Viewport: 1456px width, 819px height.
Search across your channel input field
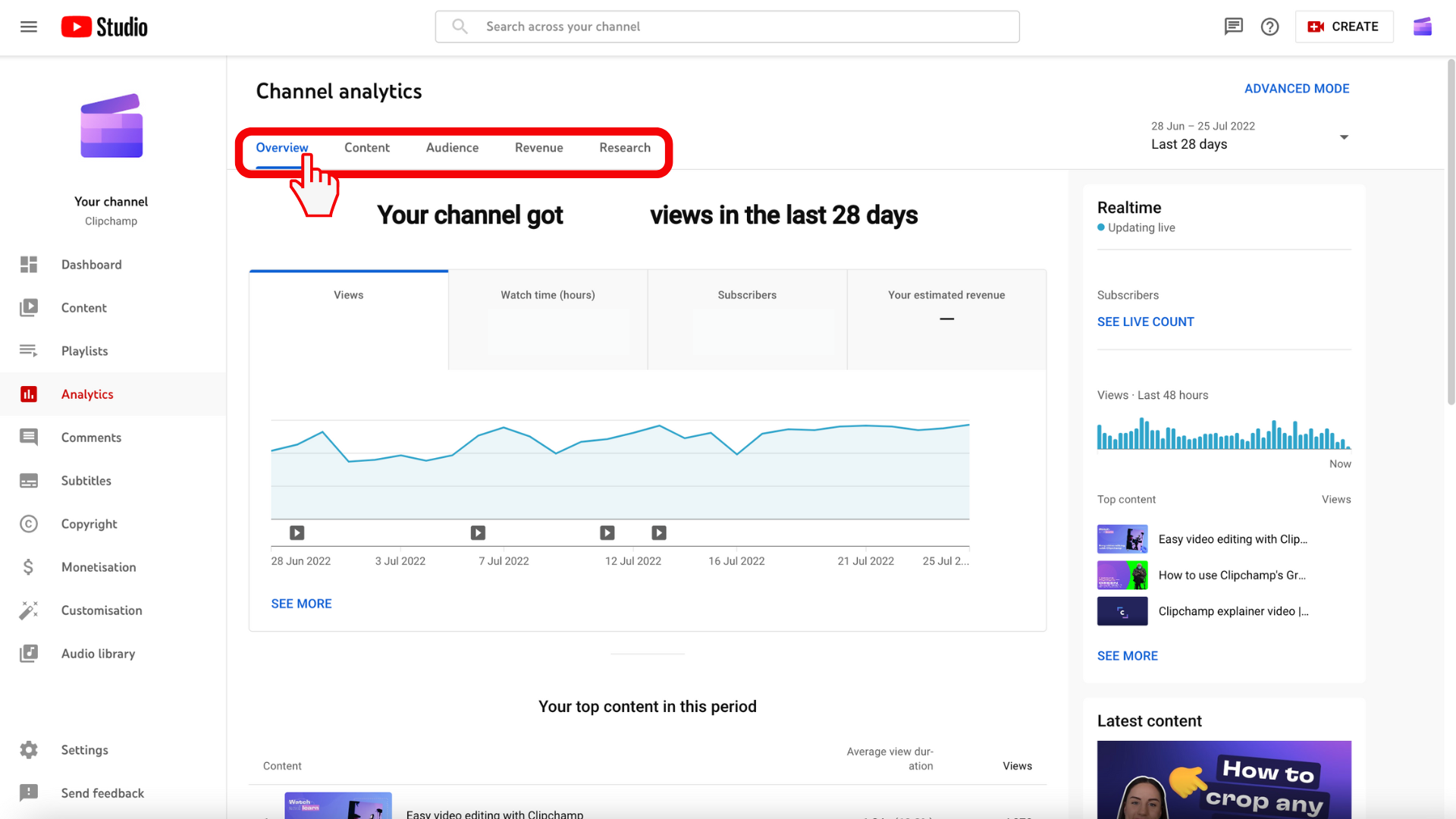[x=727, y=26]
